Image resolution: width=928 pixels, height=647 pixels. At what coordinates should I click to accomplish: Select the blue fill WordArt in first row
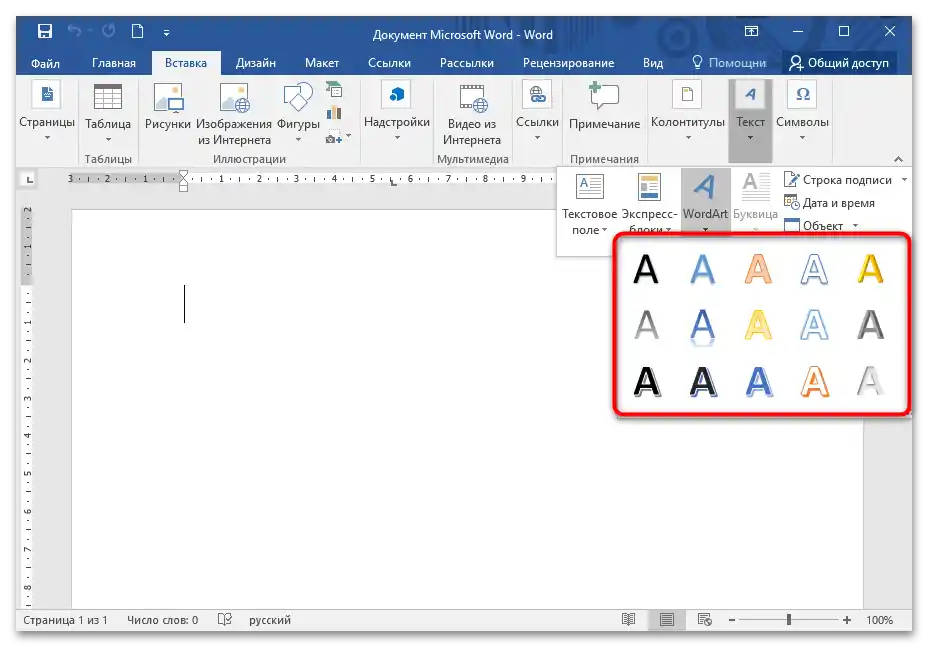pos(703,270)
